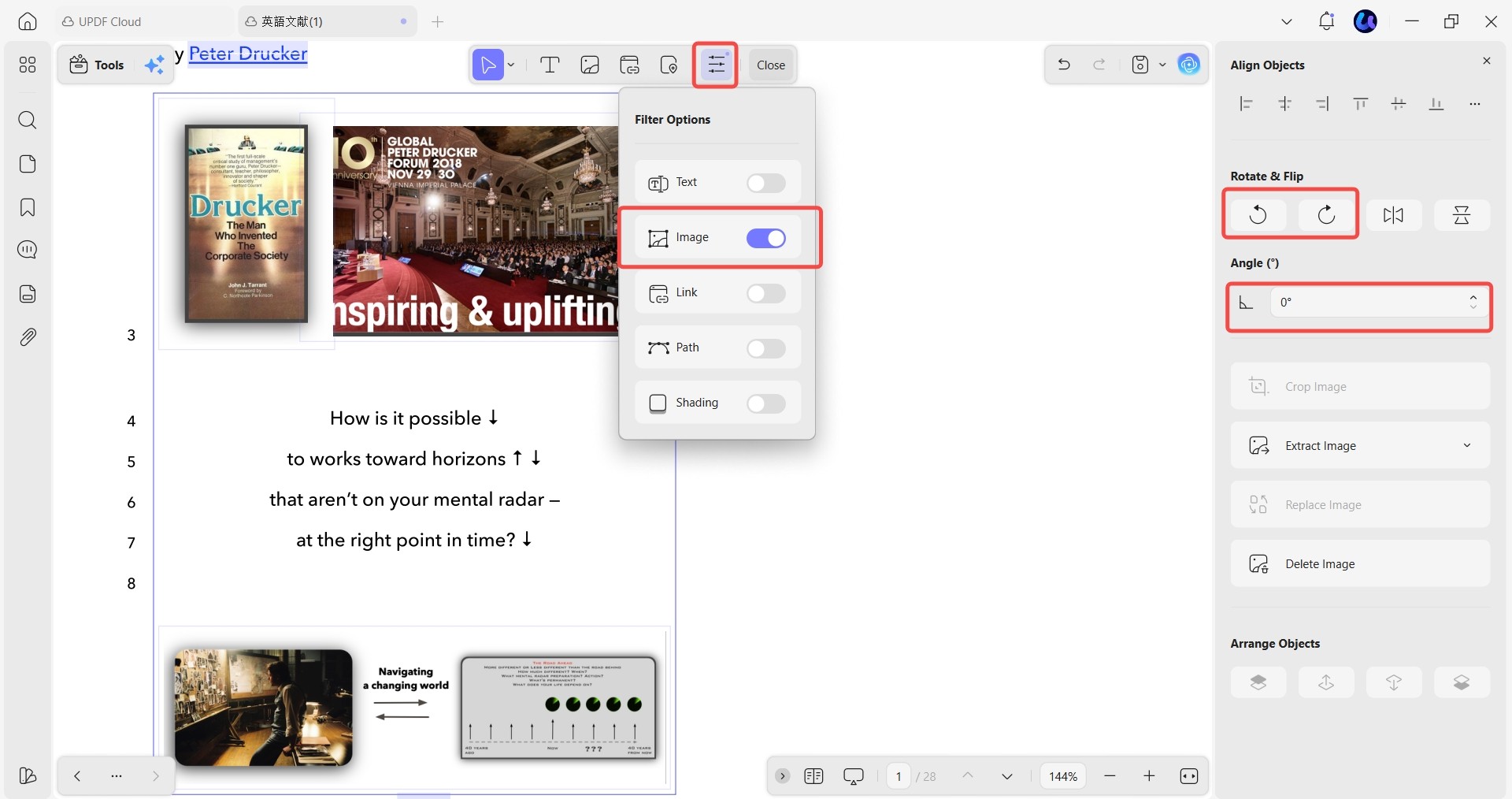The width and height of the screenshot is (1512, 799).
Task: Click Extract Image button
Action: click(x=1360, y=445)
